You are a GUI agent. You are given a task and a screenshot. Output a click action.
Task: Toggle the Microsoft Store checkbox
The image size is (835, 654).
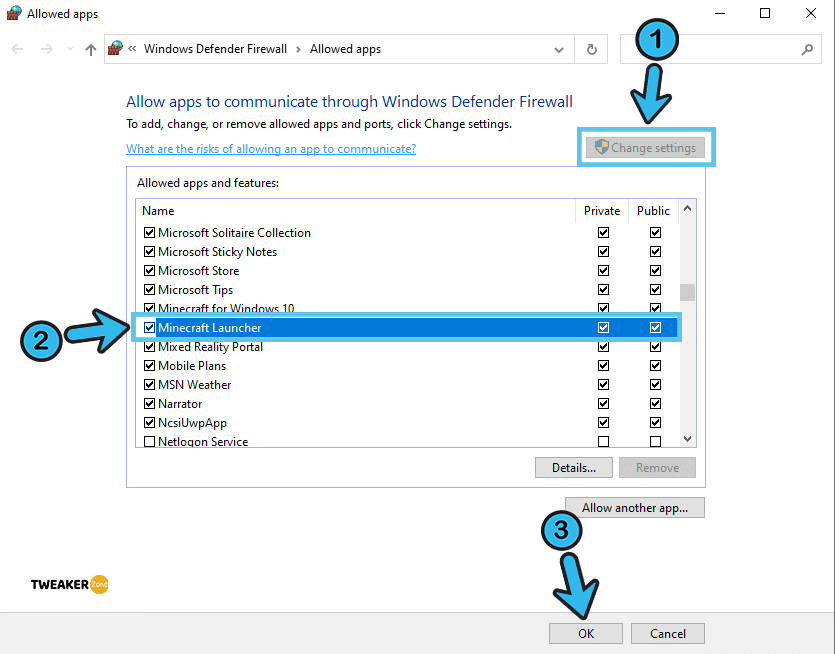point(150,271)
